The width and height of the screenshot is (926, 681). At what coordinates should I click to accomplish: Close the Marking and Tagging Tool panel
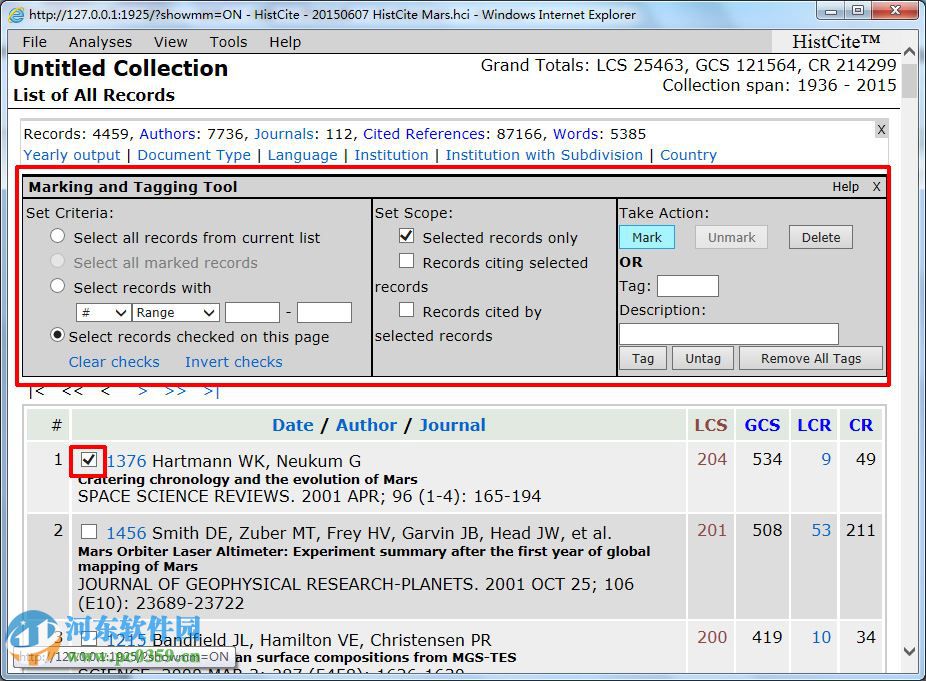click(876, 187)
